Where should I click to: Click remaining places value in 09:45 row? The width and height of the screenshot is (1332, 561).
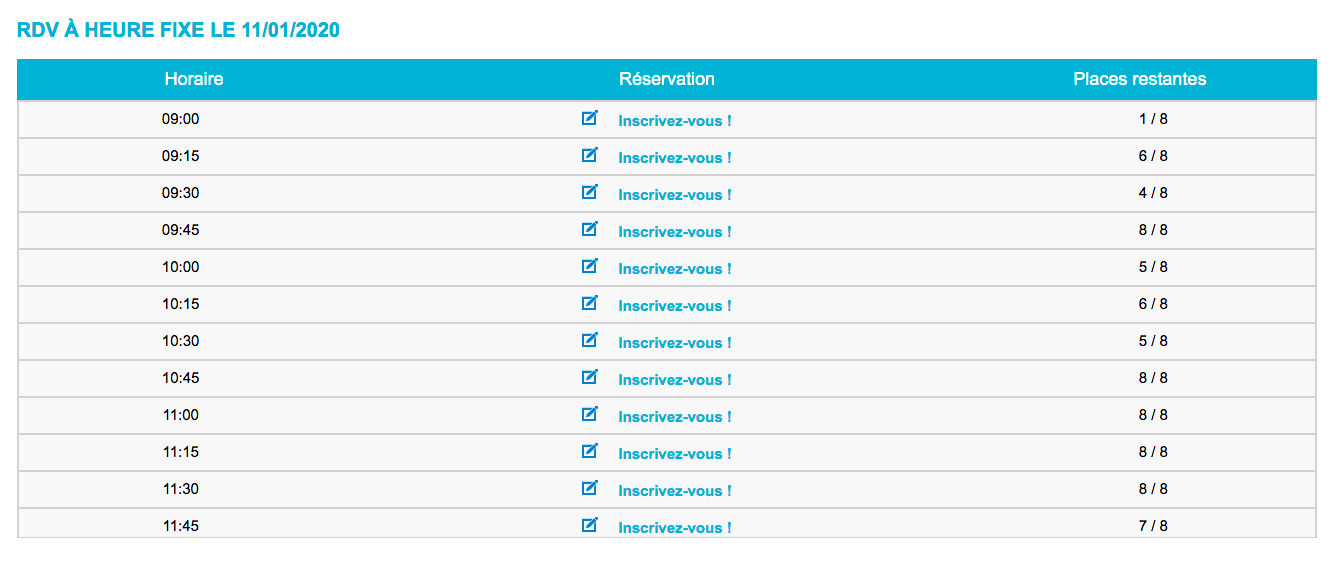pyautogui.click(x=1153, y=230)
